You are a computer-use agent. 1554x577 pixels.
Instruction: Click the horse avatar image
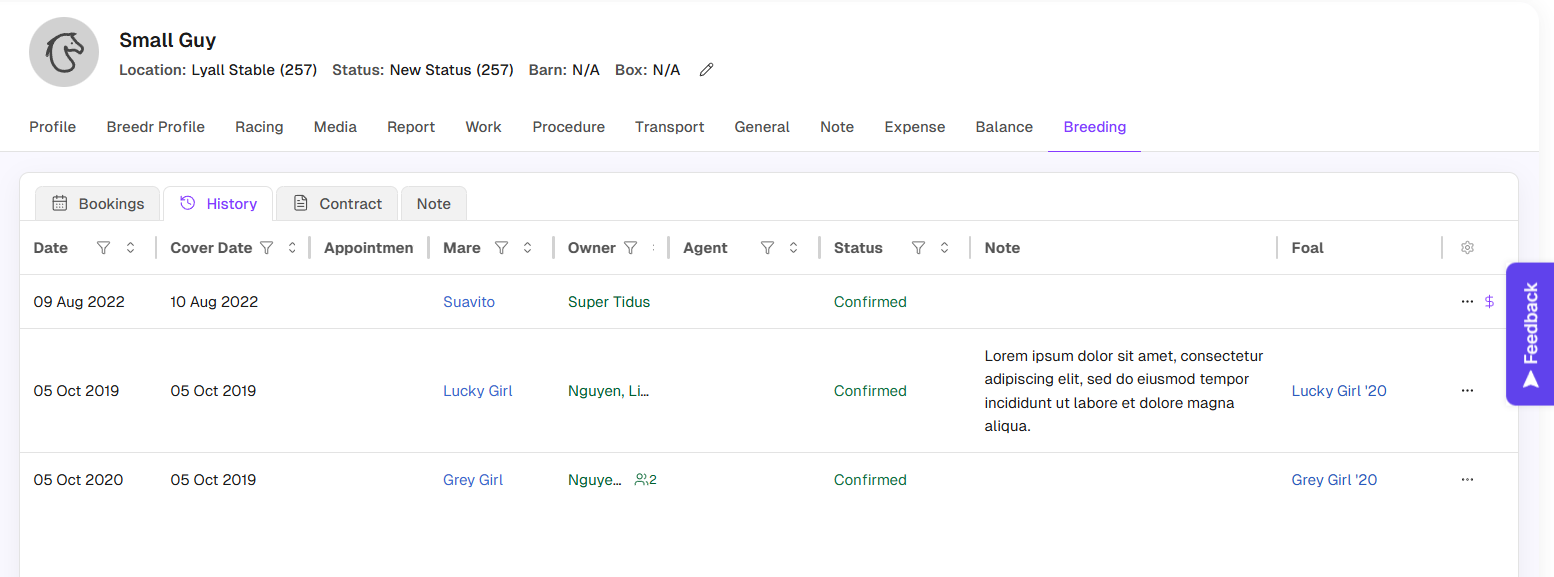pos(64,52)
